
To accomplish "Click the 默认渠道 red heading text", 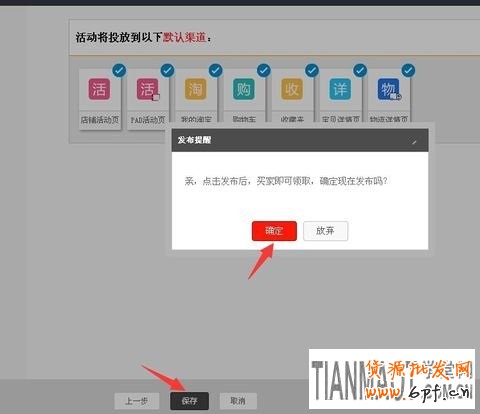I will (x=184, y=37).
